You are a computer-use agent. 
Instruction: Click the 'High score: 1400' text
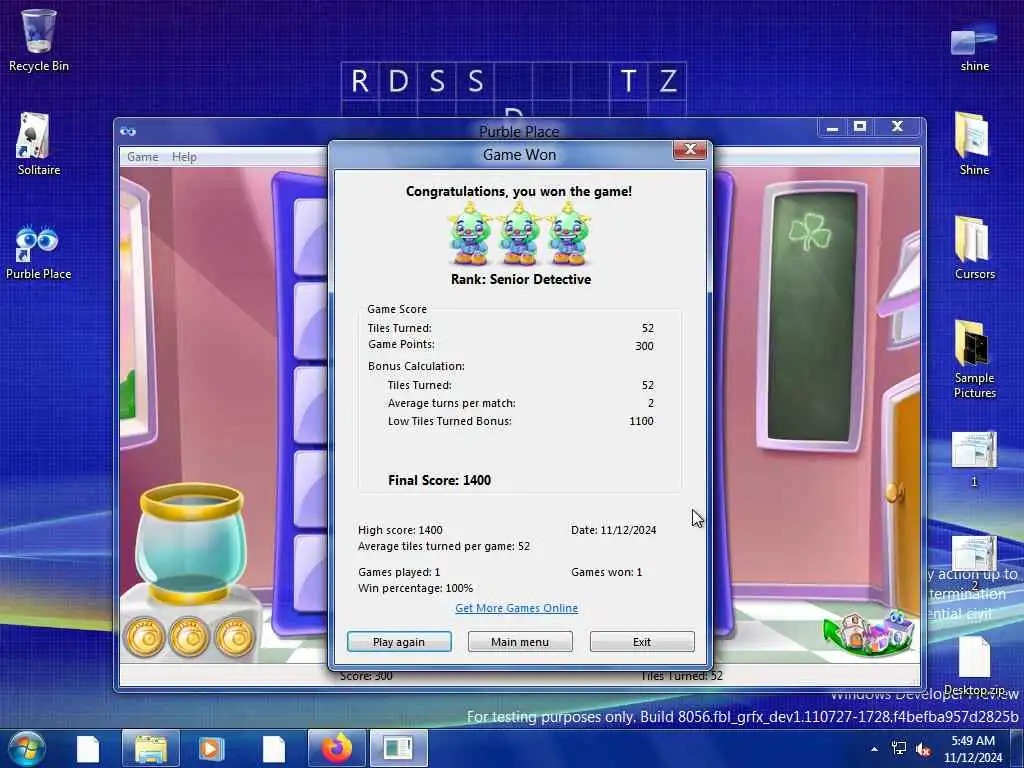400,530
